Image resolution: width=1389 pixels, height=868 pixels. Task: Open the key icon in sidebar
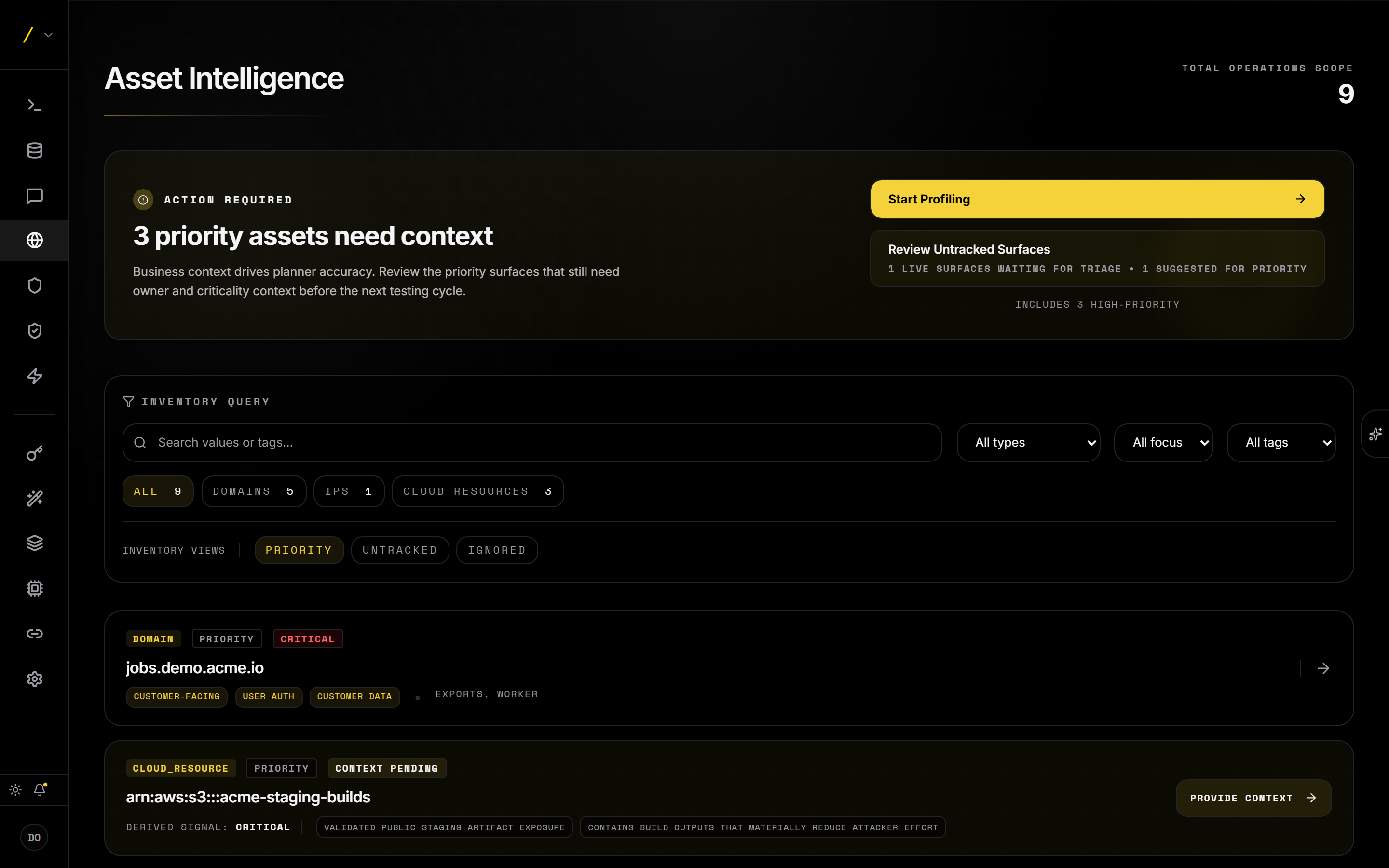click(34, 453)
